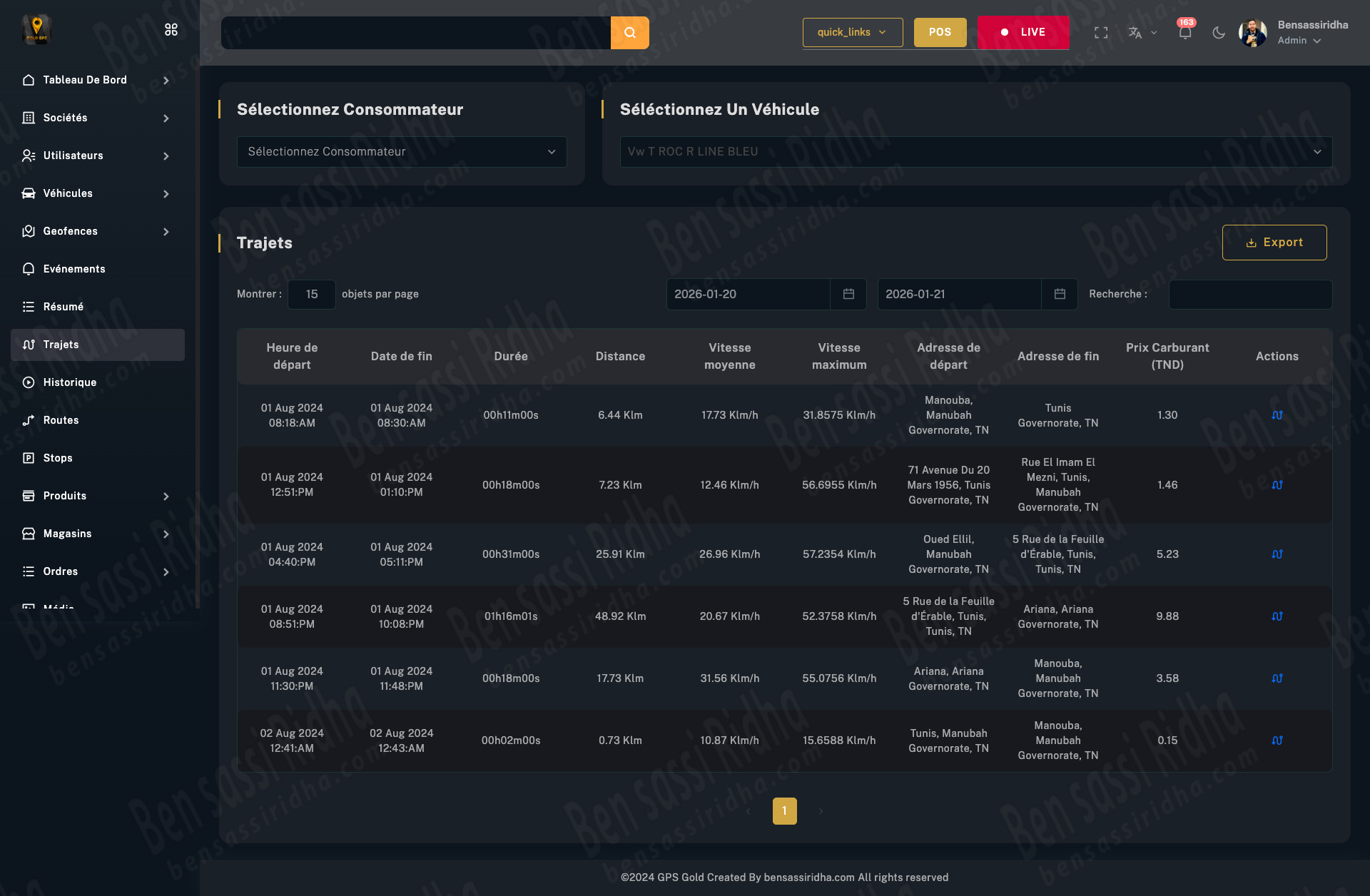Open the end date calendar picker
Screen dimensions: 1370x896
click(x=1060, y=294)
